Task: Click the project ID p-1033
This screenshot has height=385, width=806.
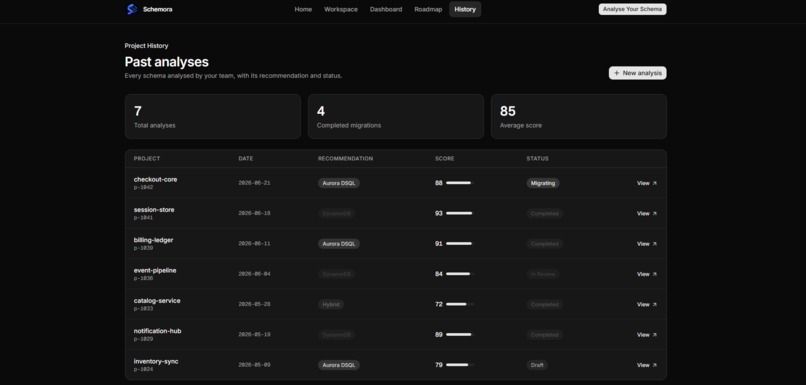Action: 143,309
